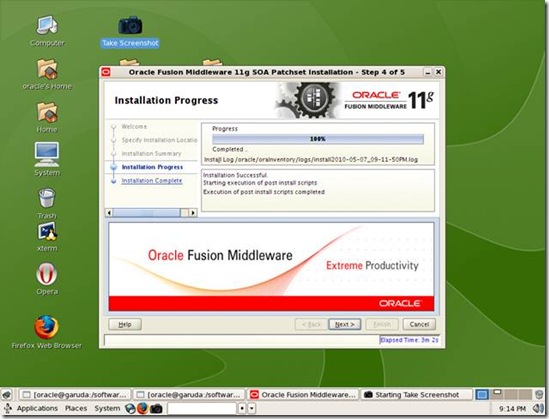Click the 'Installation Successful.' message line

235,175
